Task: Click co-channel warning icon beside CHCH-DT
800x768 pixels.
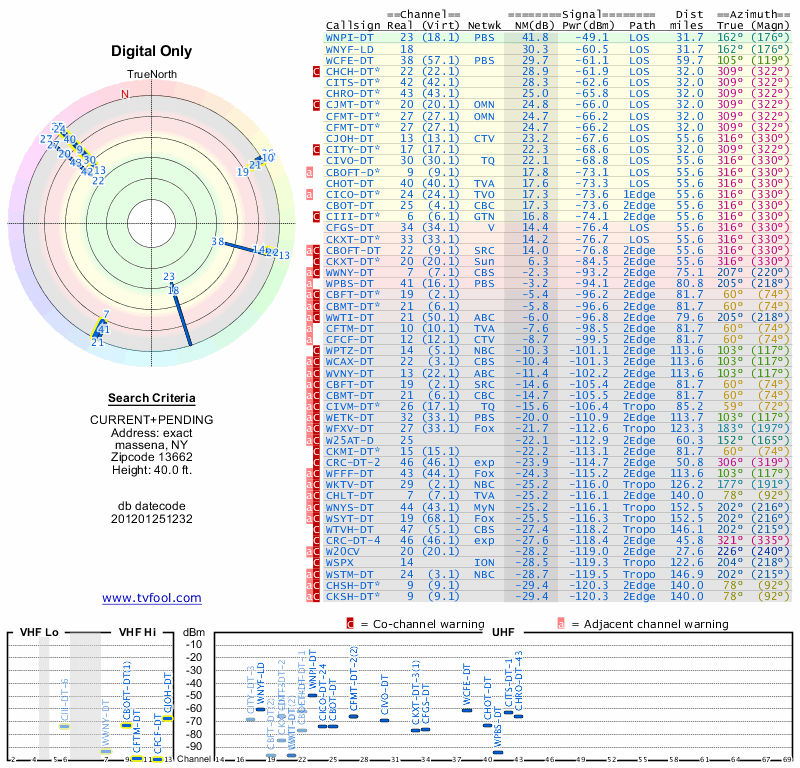Action: [x=317, y=72]
